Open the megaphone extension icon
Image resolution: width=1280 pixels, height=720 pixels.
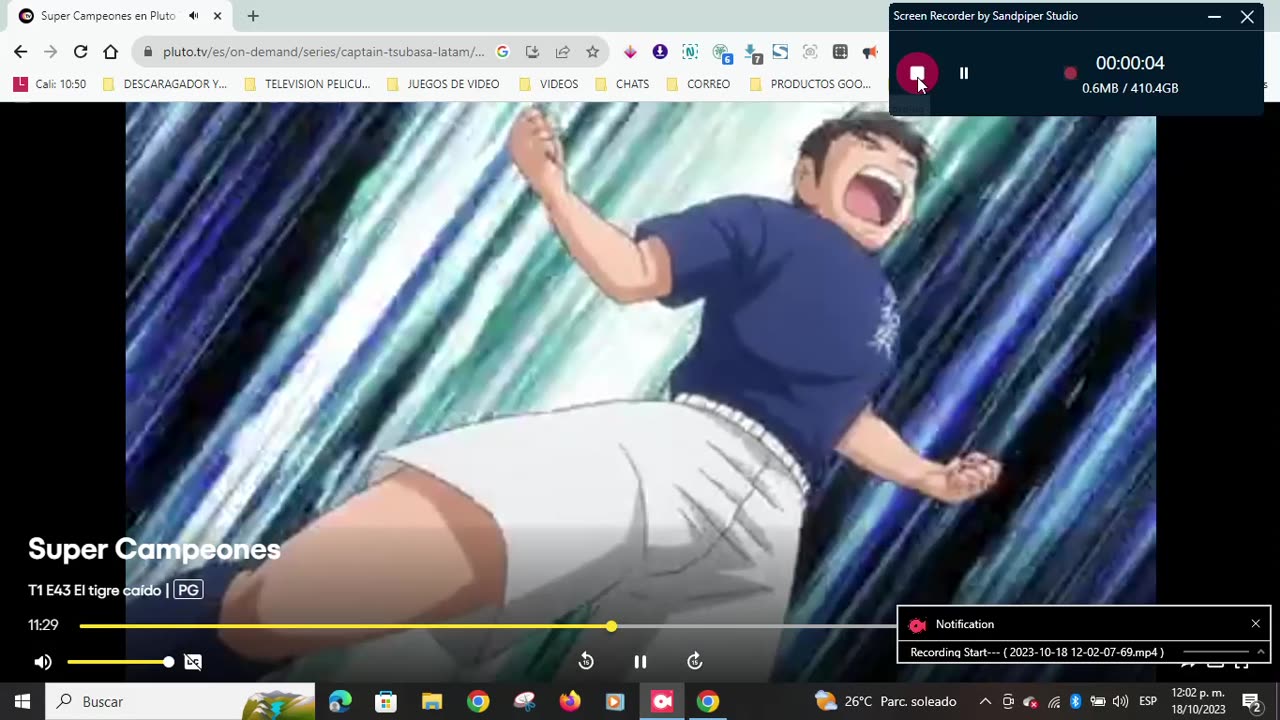(870, 52)
